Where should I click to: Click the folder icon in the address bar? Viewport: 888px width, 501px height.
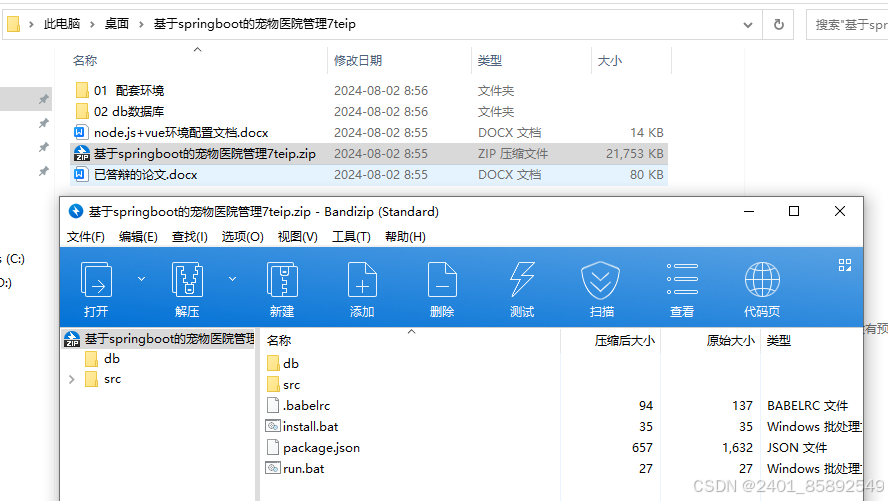[x=14, y=24]
